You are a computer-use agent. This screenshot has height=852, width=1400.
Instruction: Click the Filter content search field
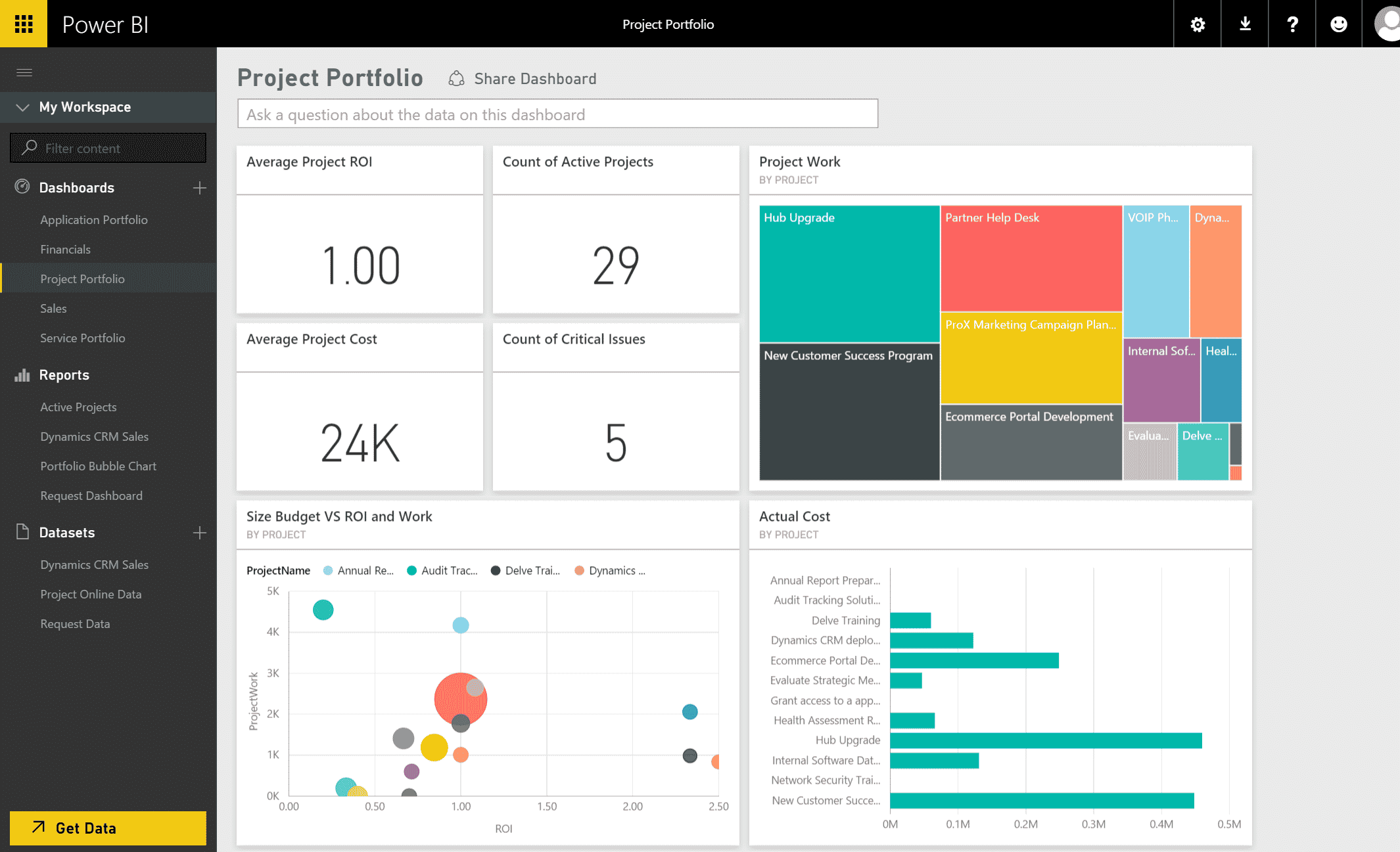[108, 148]
